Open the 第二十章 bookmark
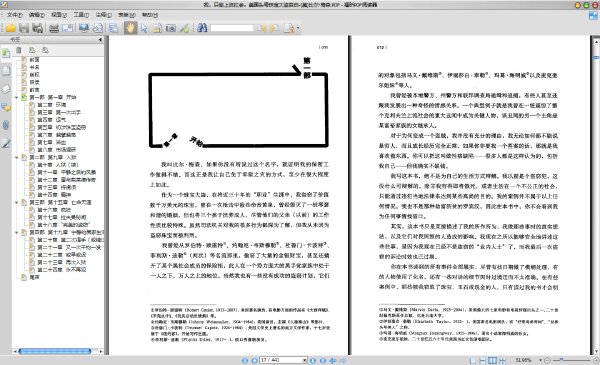600x365 pixels. [70, 240]
